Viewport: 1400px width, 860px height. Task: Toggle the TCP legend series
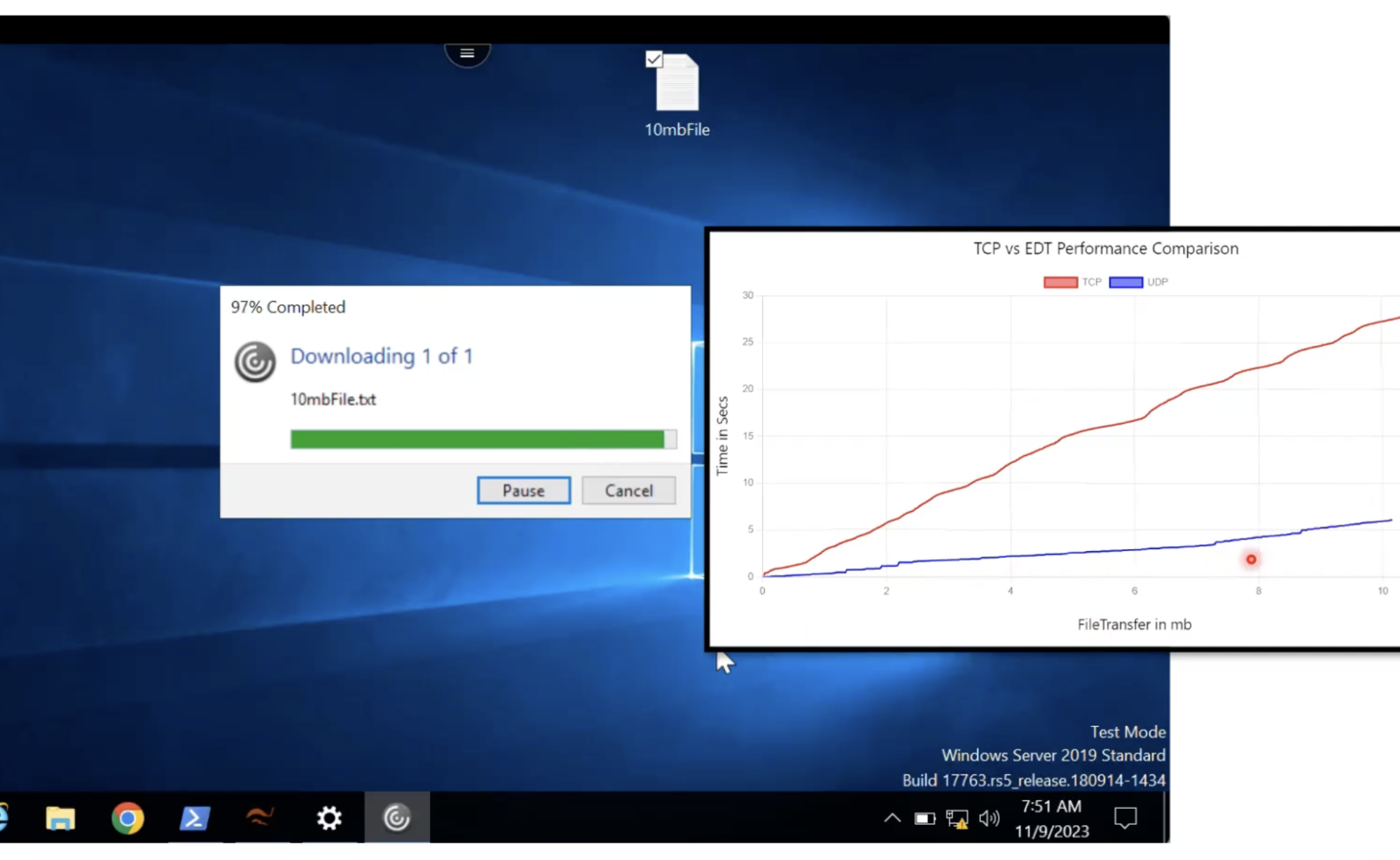[1060, 282]
